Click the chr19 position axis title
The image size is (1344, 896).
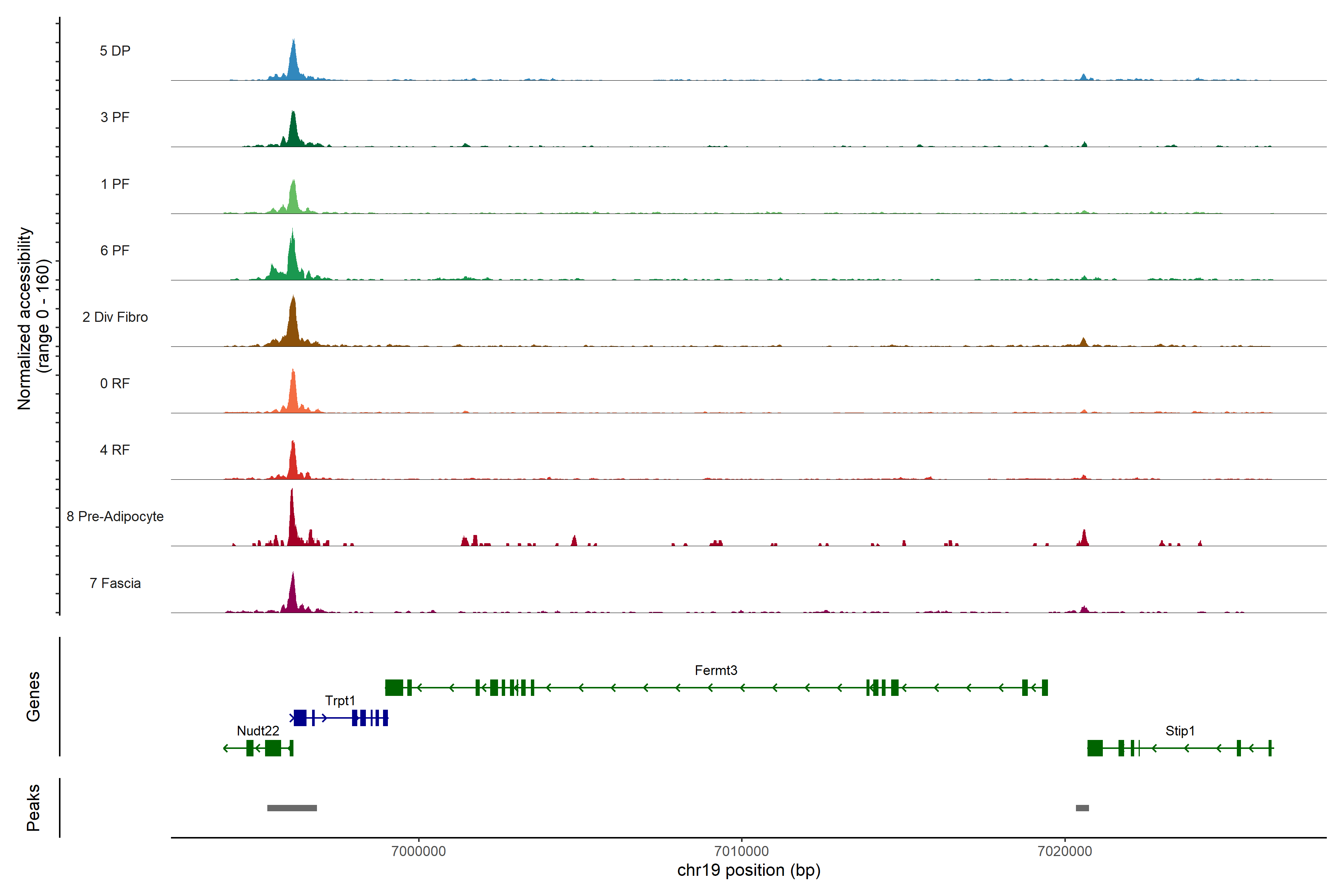point(749,870)
